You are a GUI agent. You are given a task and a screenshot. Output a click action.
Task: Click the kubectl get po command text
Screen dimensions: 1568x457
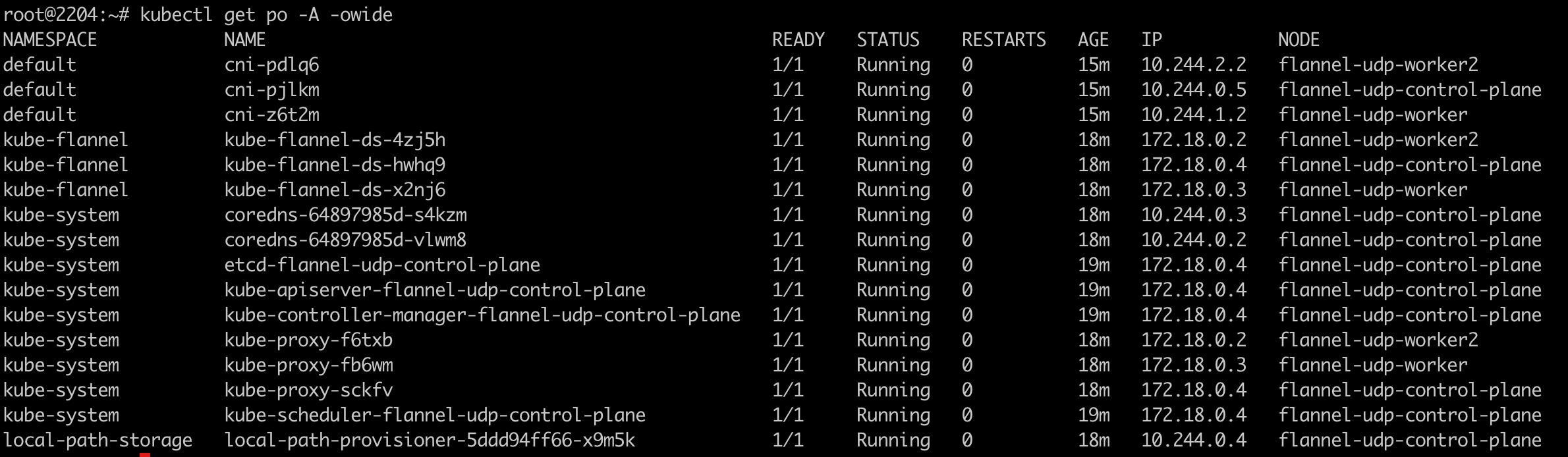[266, 14]
